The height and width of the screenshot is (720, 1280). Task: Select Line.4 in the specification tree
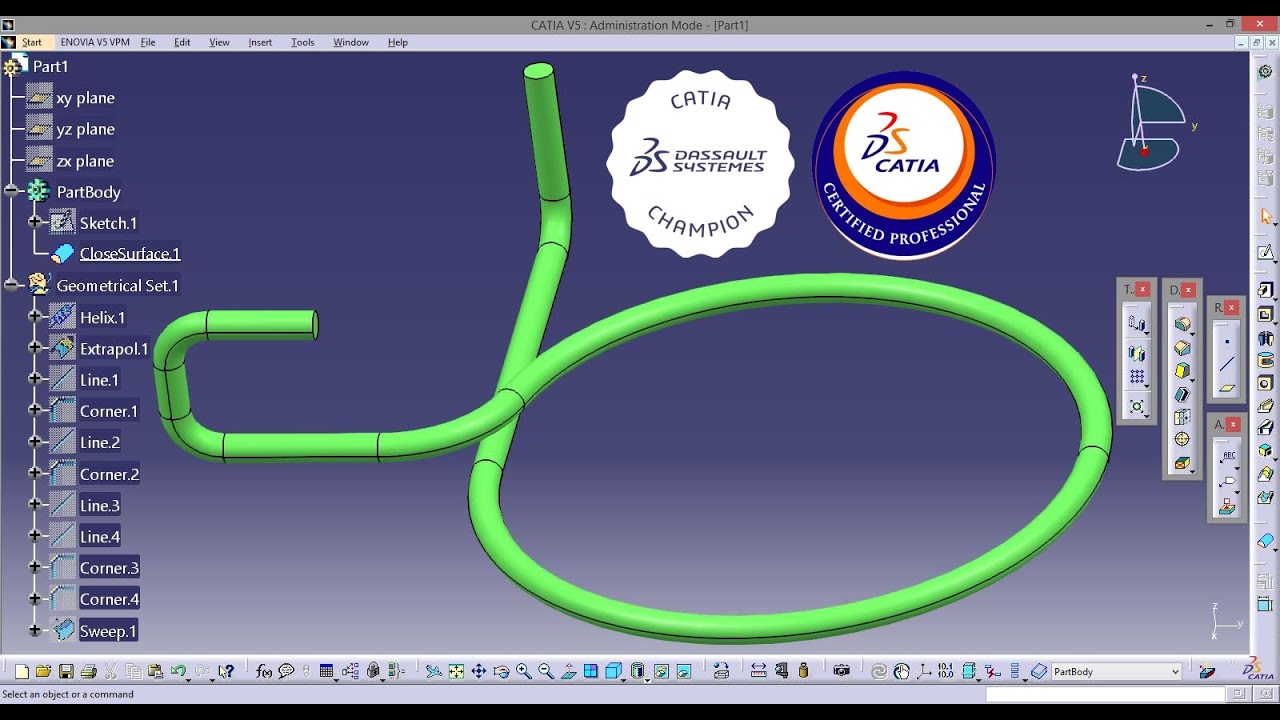tap(99, 536)
